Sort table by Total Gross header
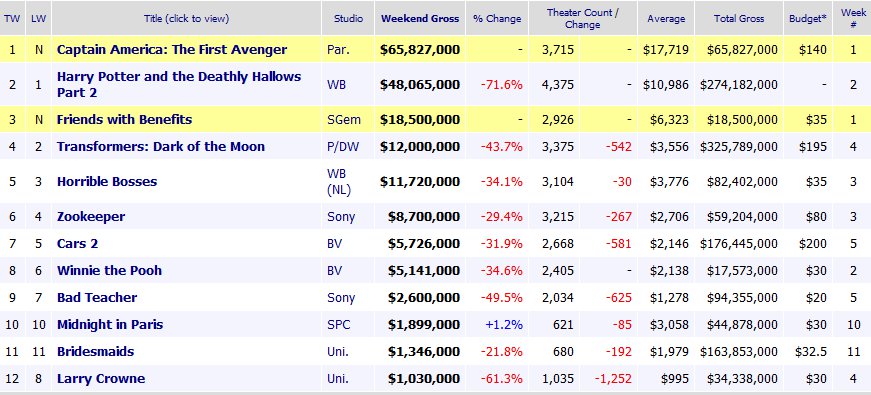The image size is (871, 395). coord(739,18)
